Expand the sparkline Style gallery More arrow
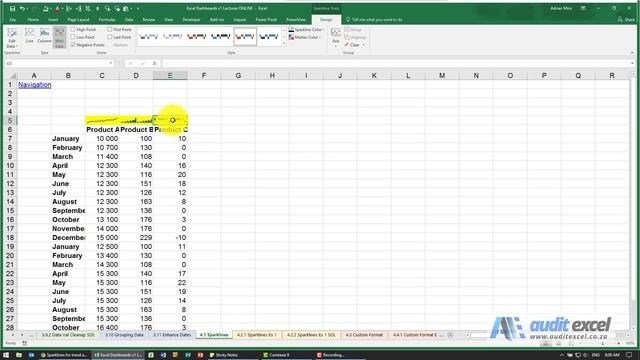The image size is (640, 360). click(x=284, y=44)
